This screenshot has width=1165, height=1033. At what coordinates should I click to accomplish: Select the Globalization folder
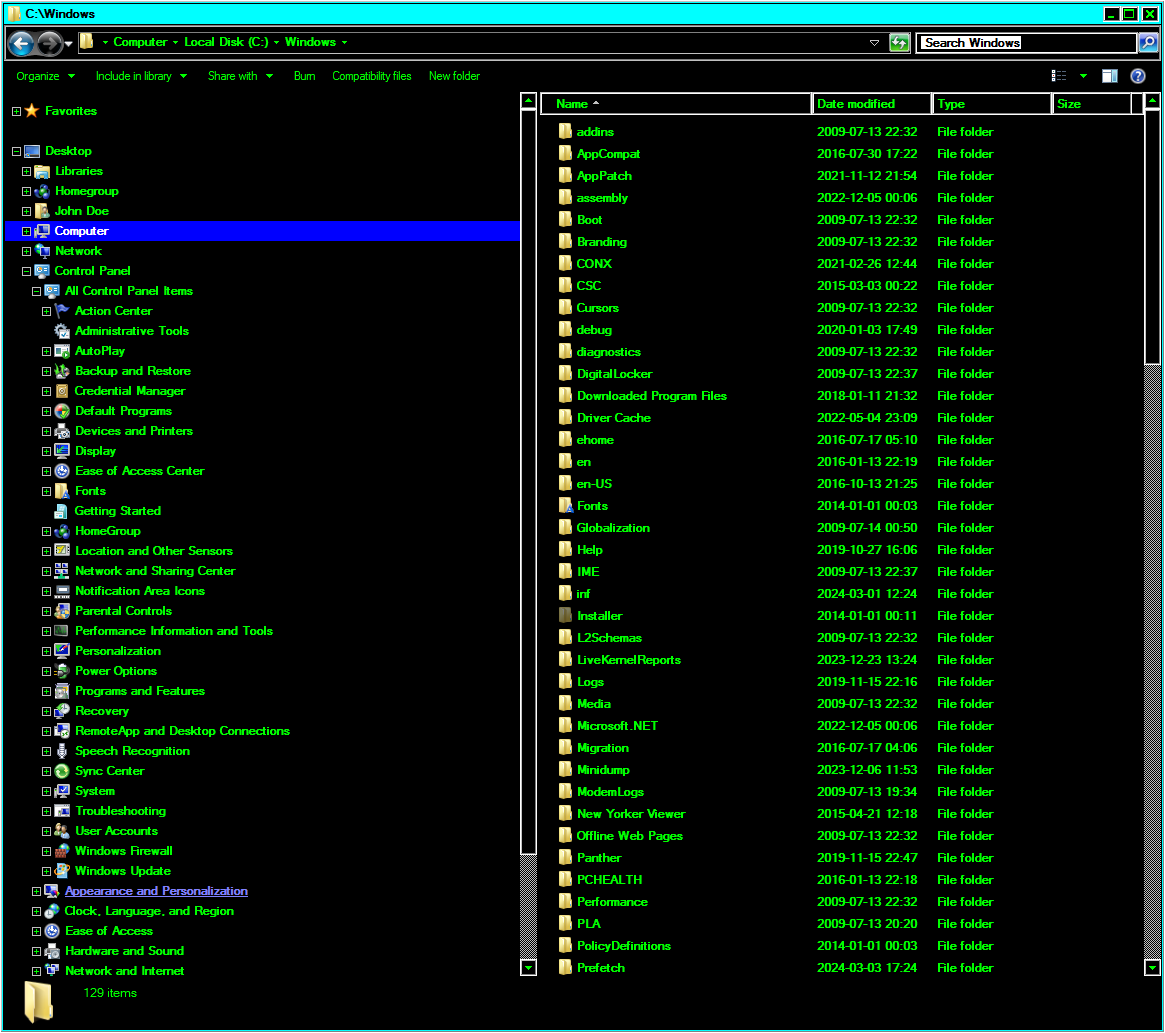tap(613, 528)
